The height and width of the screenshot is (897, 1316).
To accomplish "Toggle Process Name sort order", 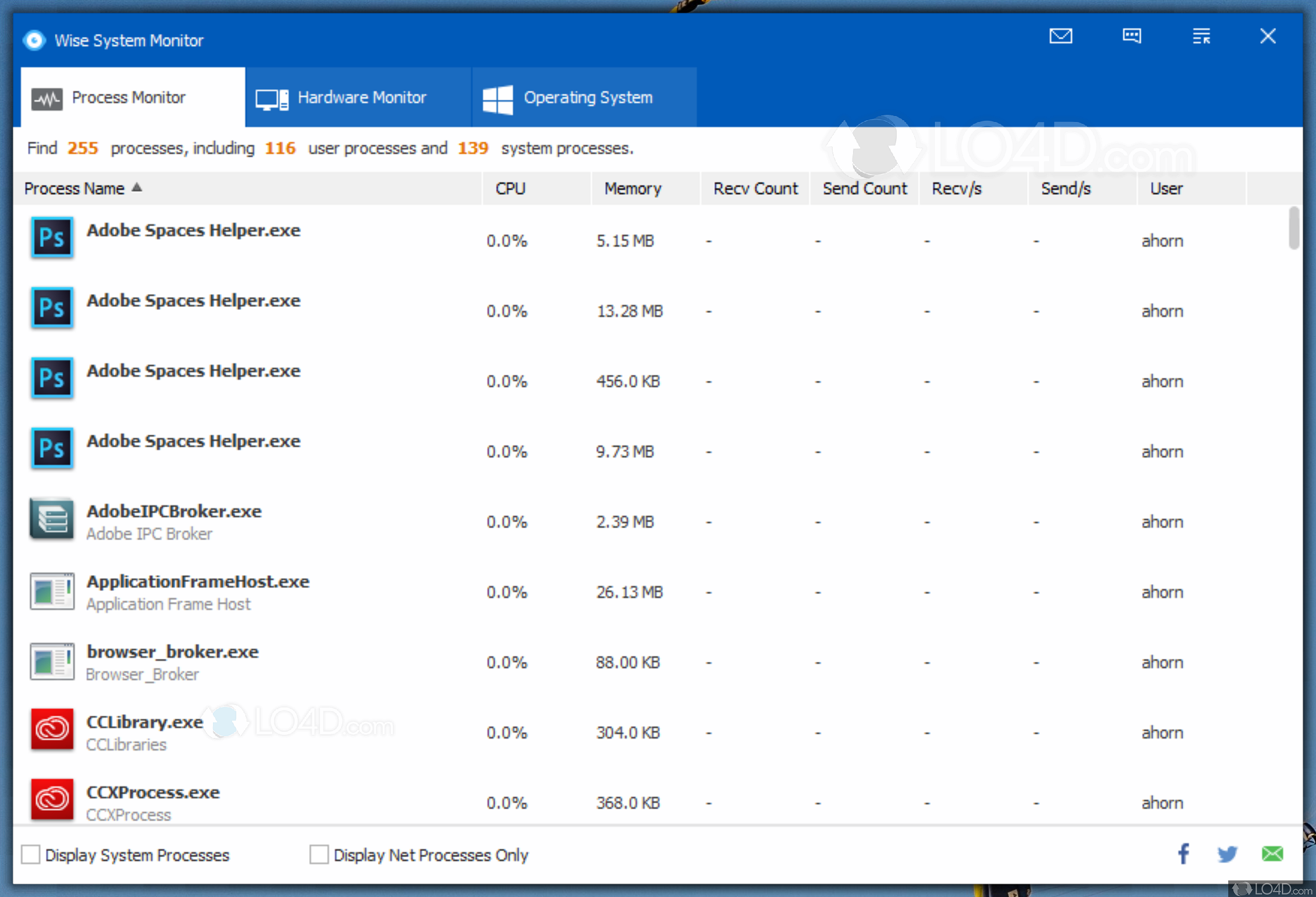I will [x=83, y=188].
